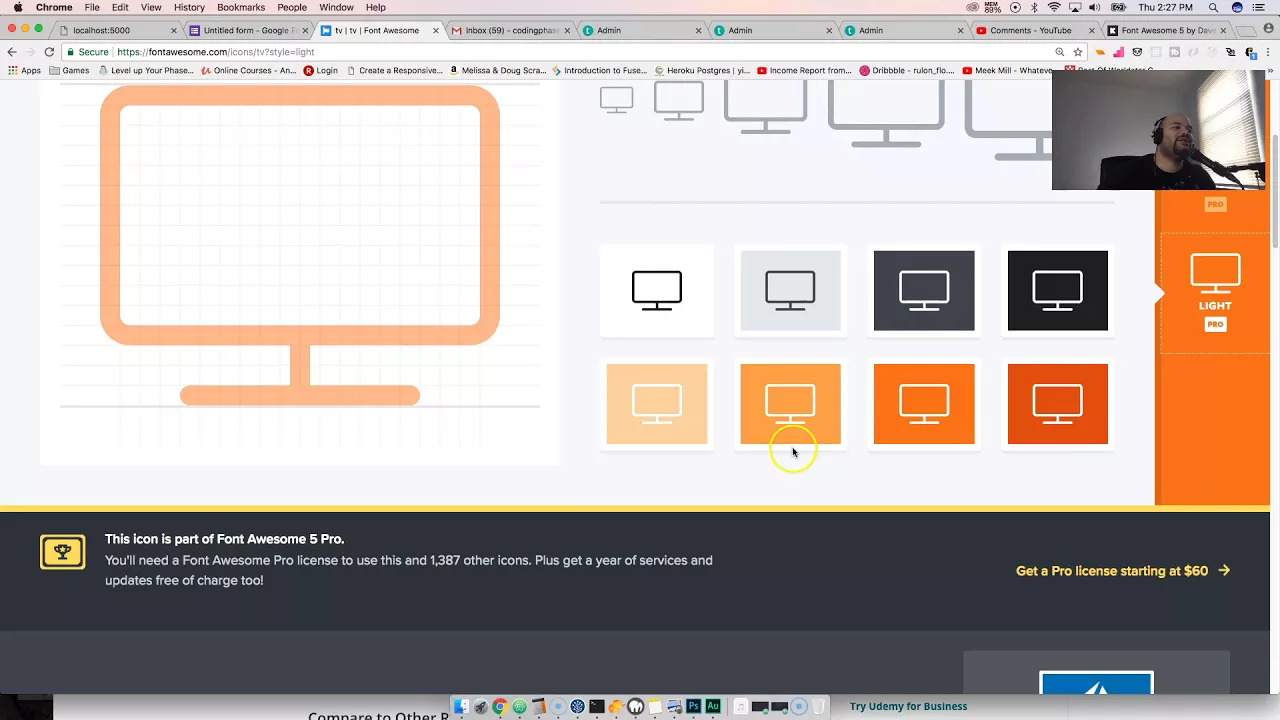Click the Wi-Fi status icon
Viewport: 1280px width, 720px height.
1054,7
